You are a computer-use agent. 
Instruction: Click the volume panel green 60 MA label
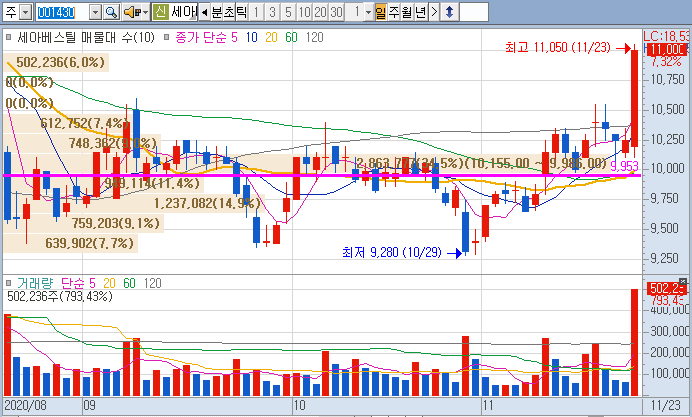click(129, 283)
